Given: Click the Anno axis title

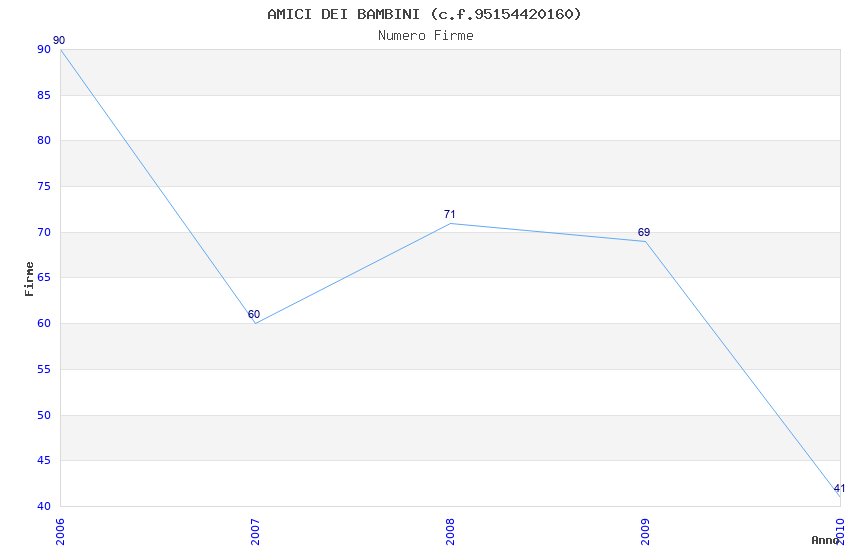Looking at the screenshot, I should [824, 540].
